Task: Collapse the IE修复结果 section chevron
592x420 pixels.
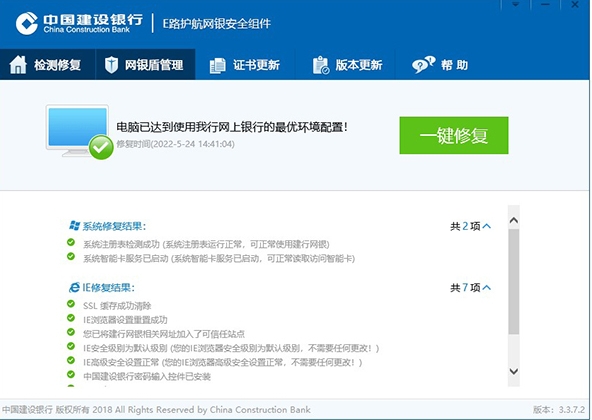Action: (x=487, y=287)
